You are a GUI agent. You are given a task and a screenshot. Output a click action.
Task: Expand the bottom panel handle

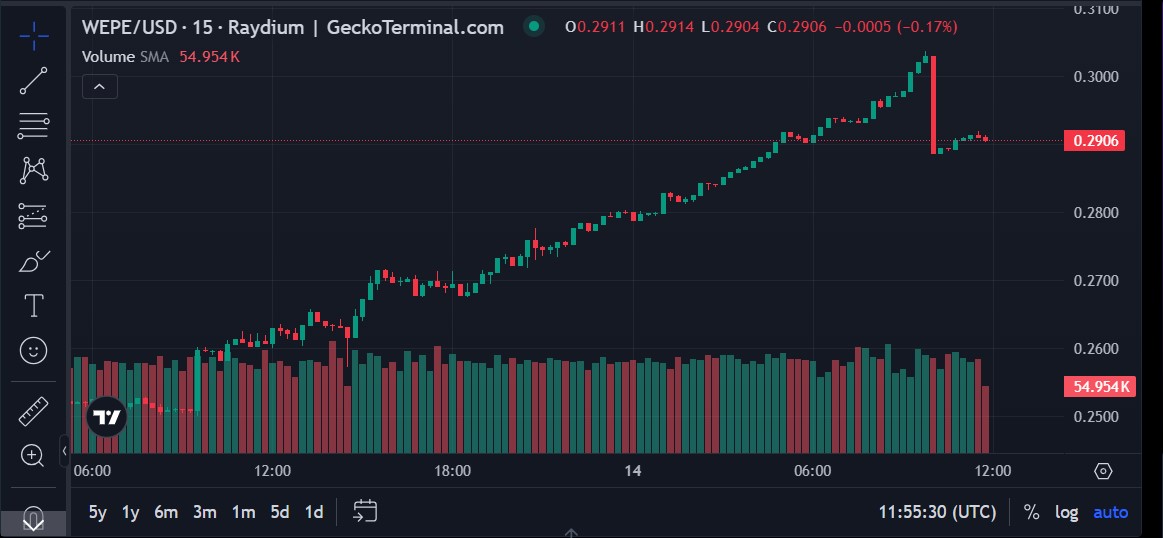tap(571, 532)
